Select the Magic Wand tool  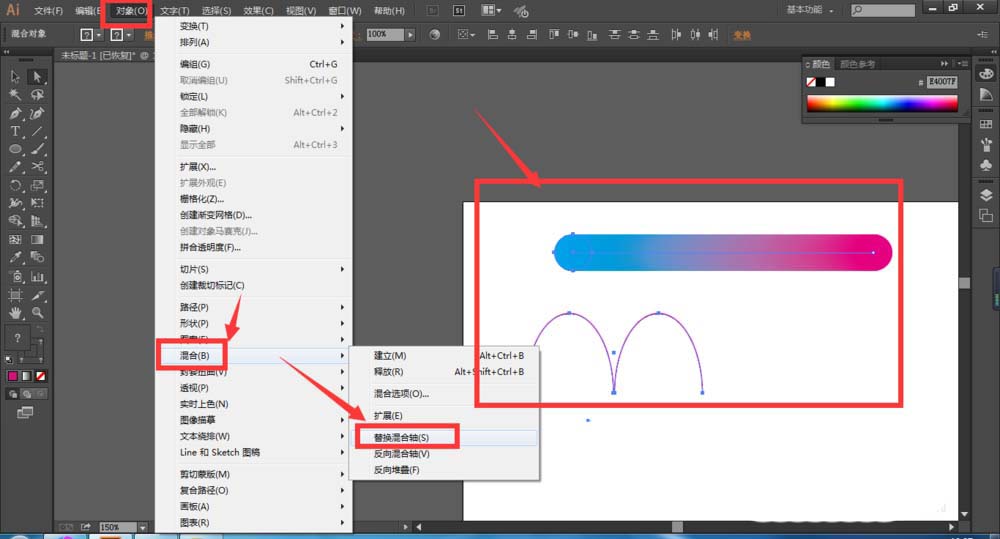[16, 95]
